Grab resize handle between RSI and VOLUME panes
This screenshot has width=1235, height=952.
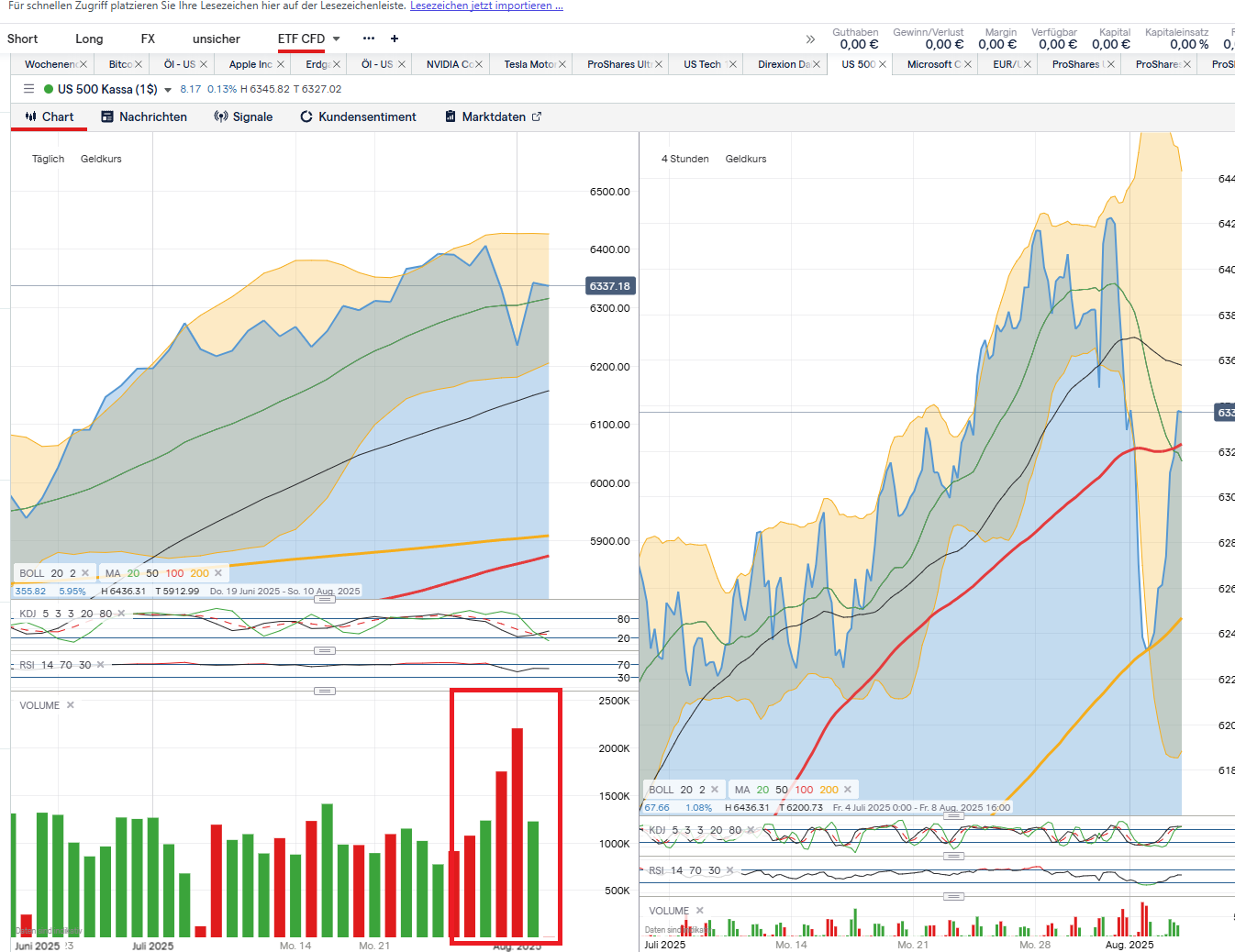pos(325,691)
